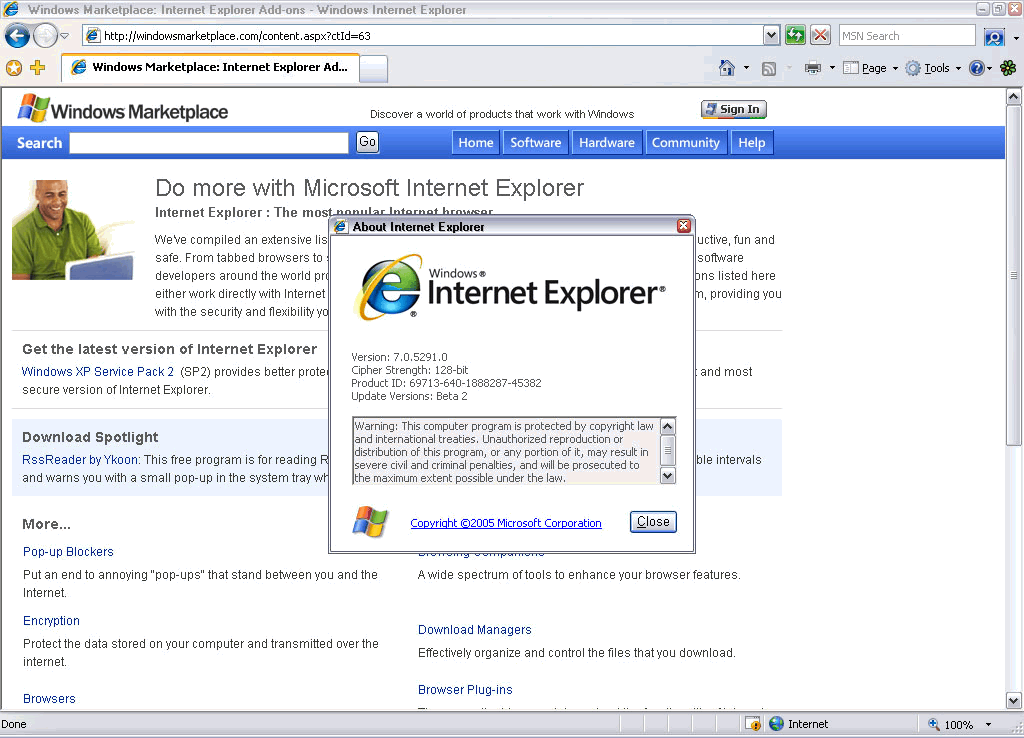Click warning text box scroll up arrow

(667, 427)
